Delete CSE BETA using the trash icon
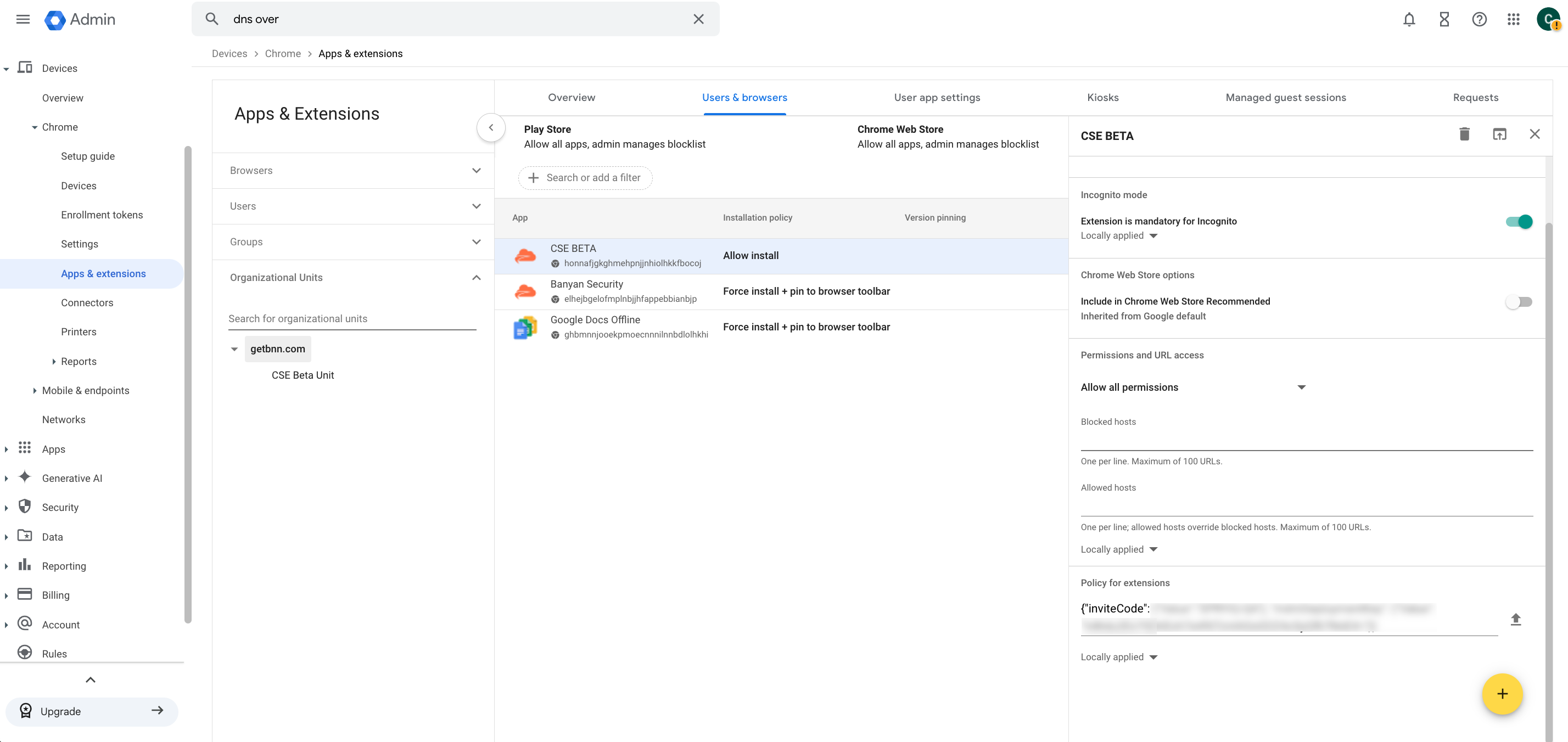 pyautogui.click(x=1464, y=134)
